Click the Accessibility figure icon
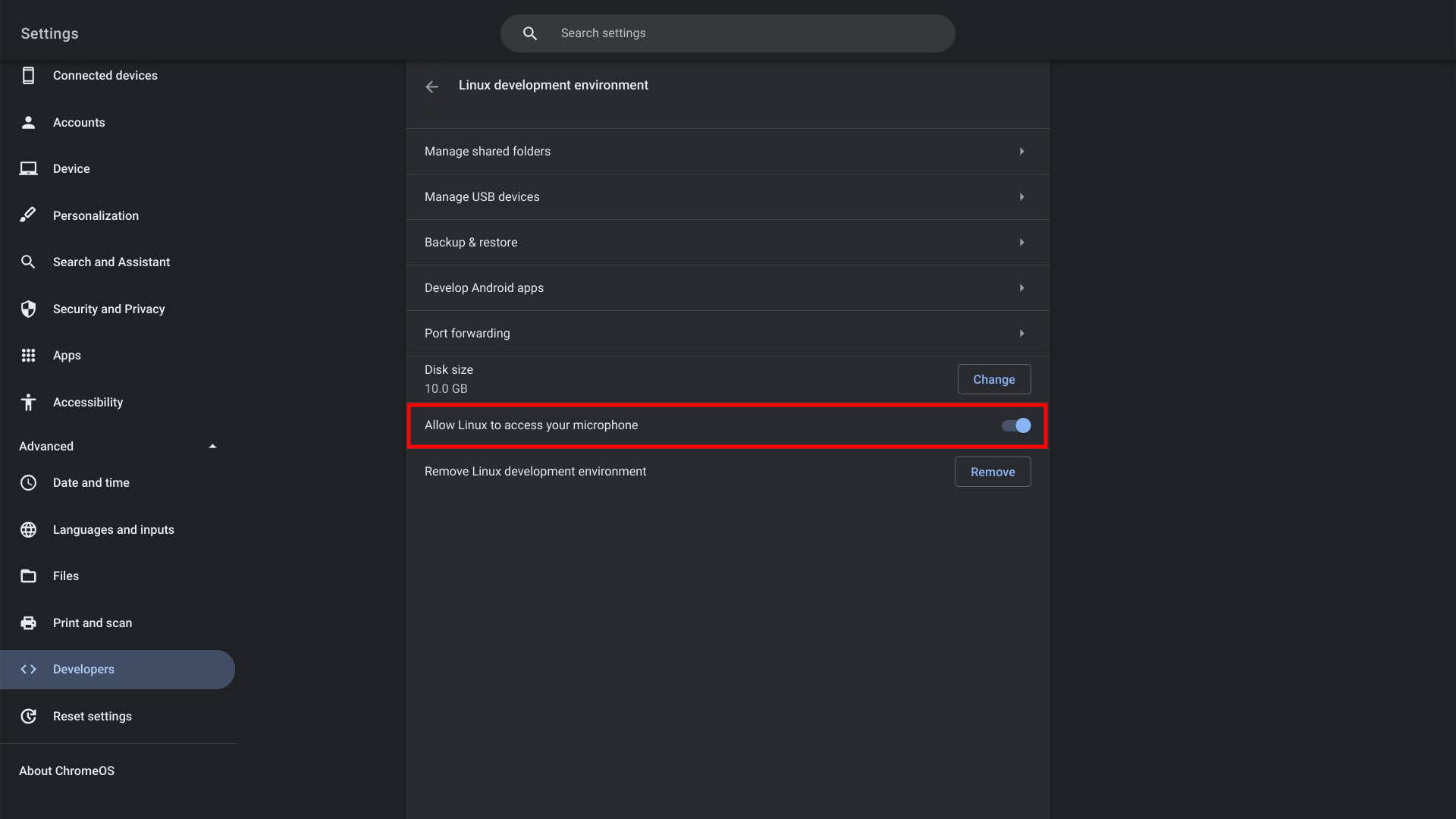This screenshot has height=819, width=1456. click(28, 403)
